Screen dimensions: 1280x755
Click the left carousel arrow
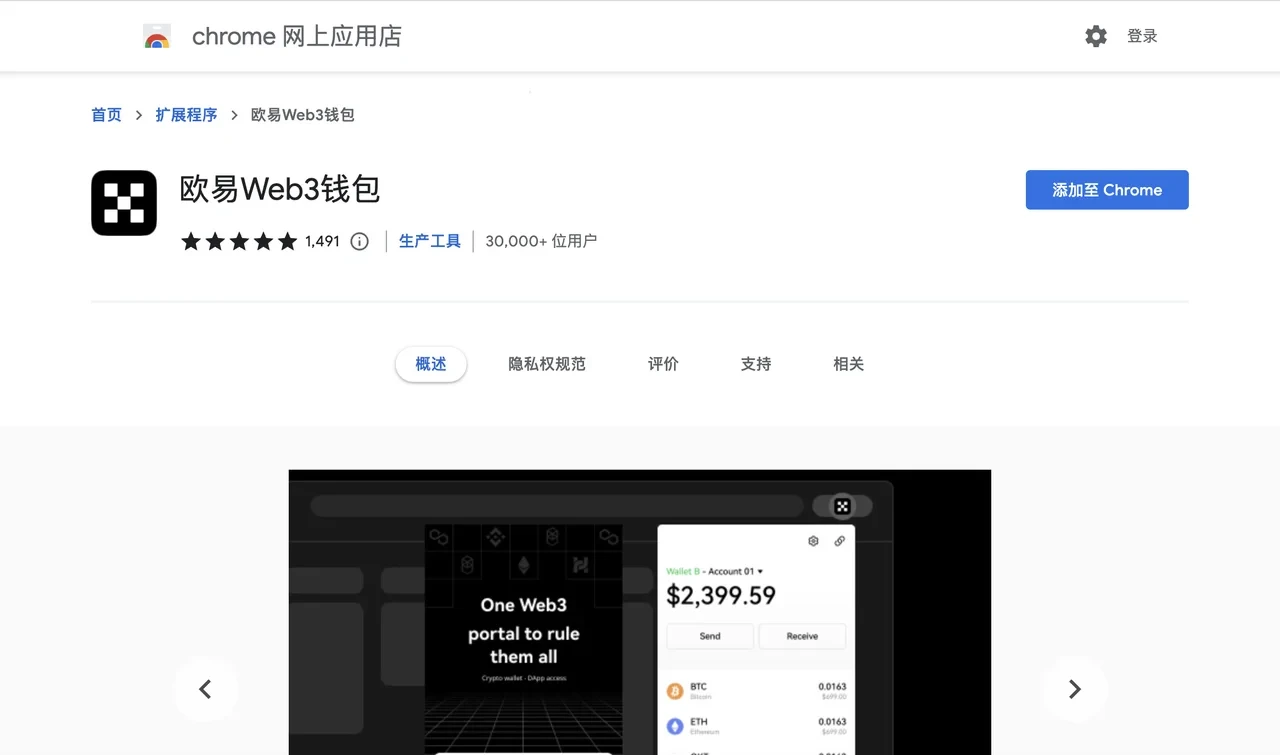pyautogui.click(x=205, y=689)
